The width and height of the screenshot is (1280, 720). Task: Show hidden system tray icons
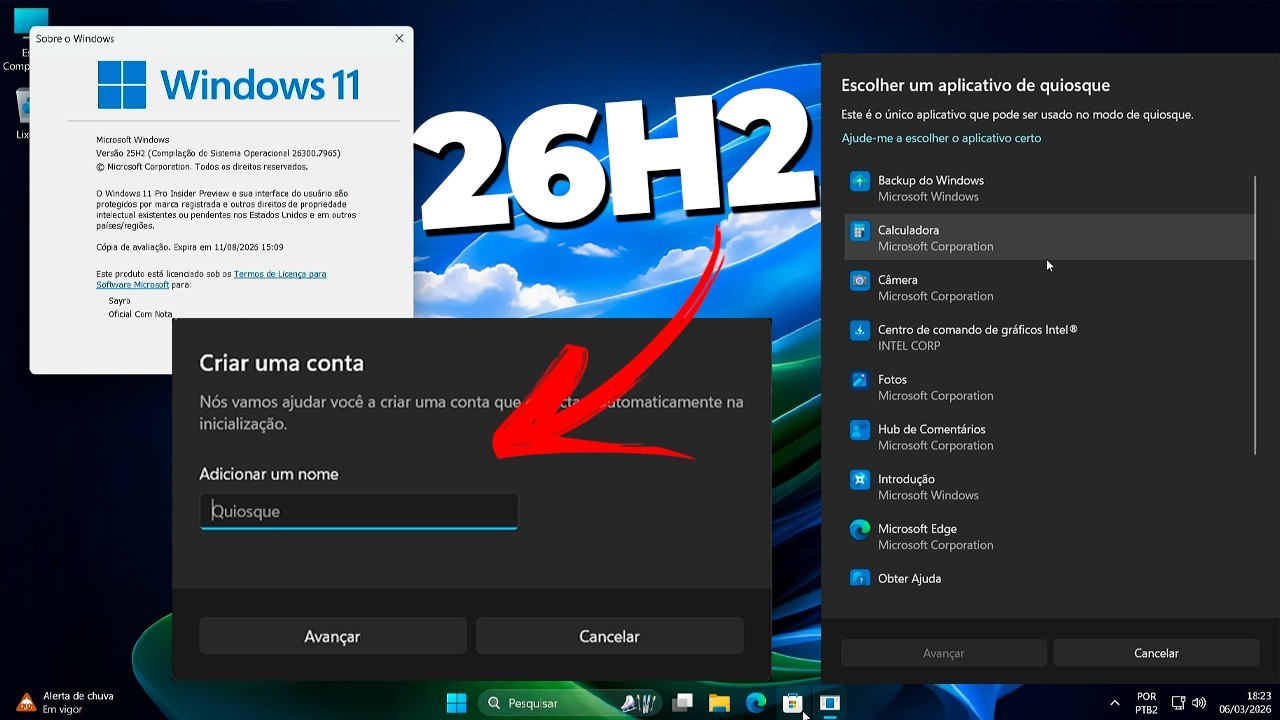[x=1115, y=703]
